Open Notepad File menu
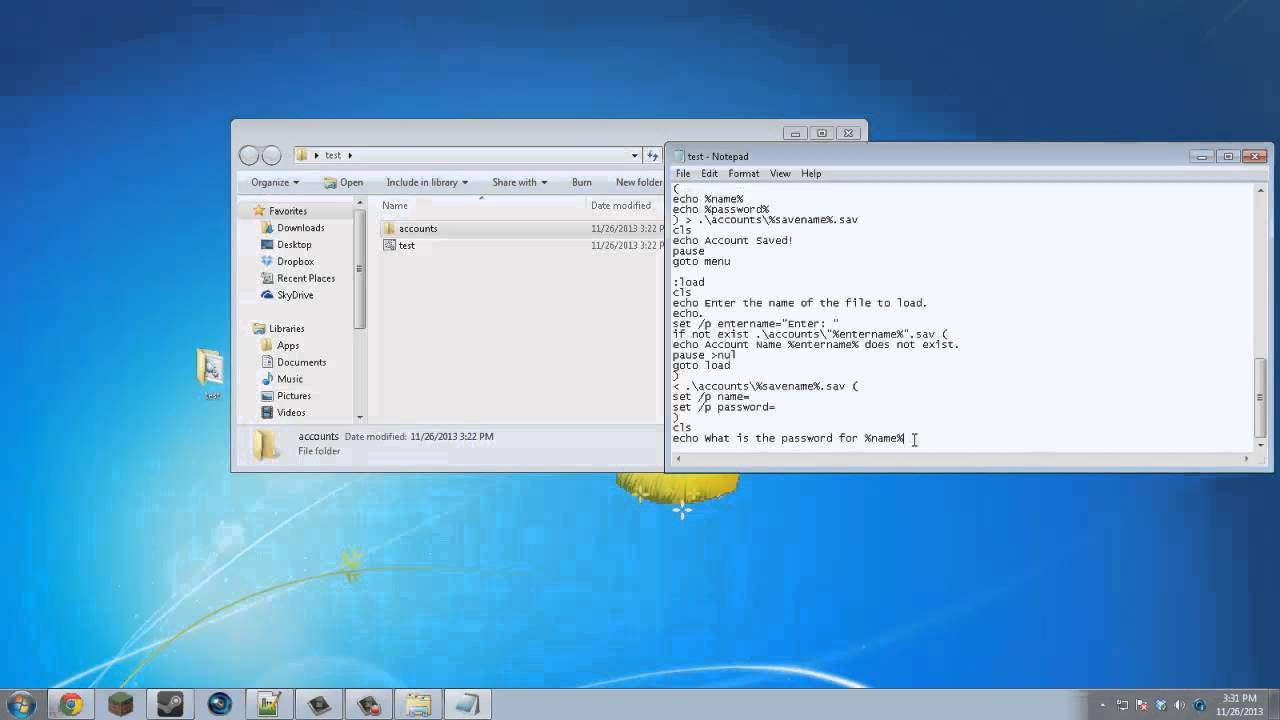This screenshot has height=720, width=1280. pos(683,173)
